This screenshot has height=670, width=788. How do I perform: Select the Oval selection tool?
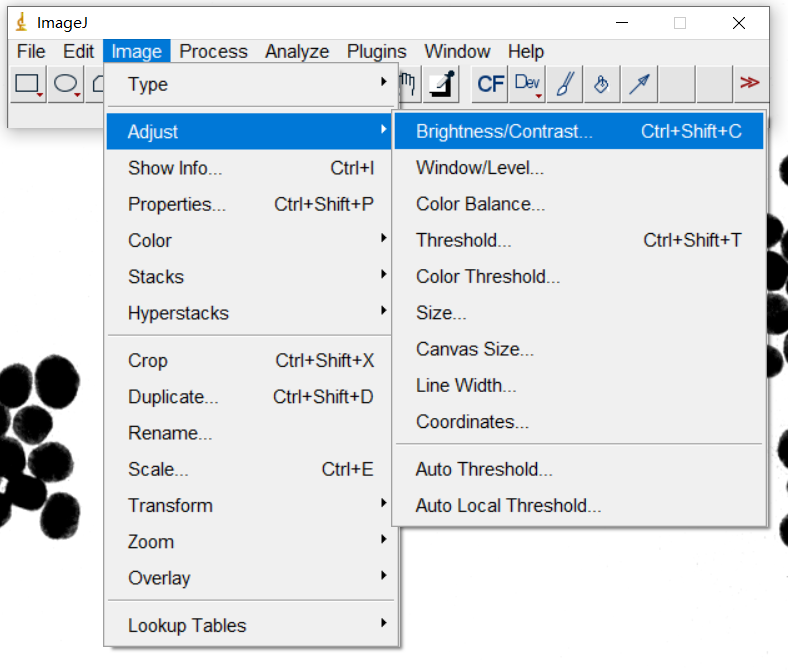65,84
